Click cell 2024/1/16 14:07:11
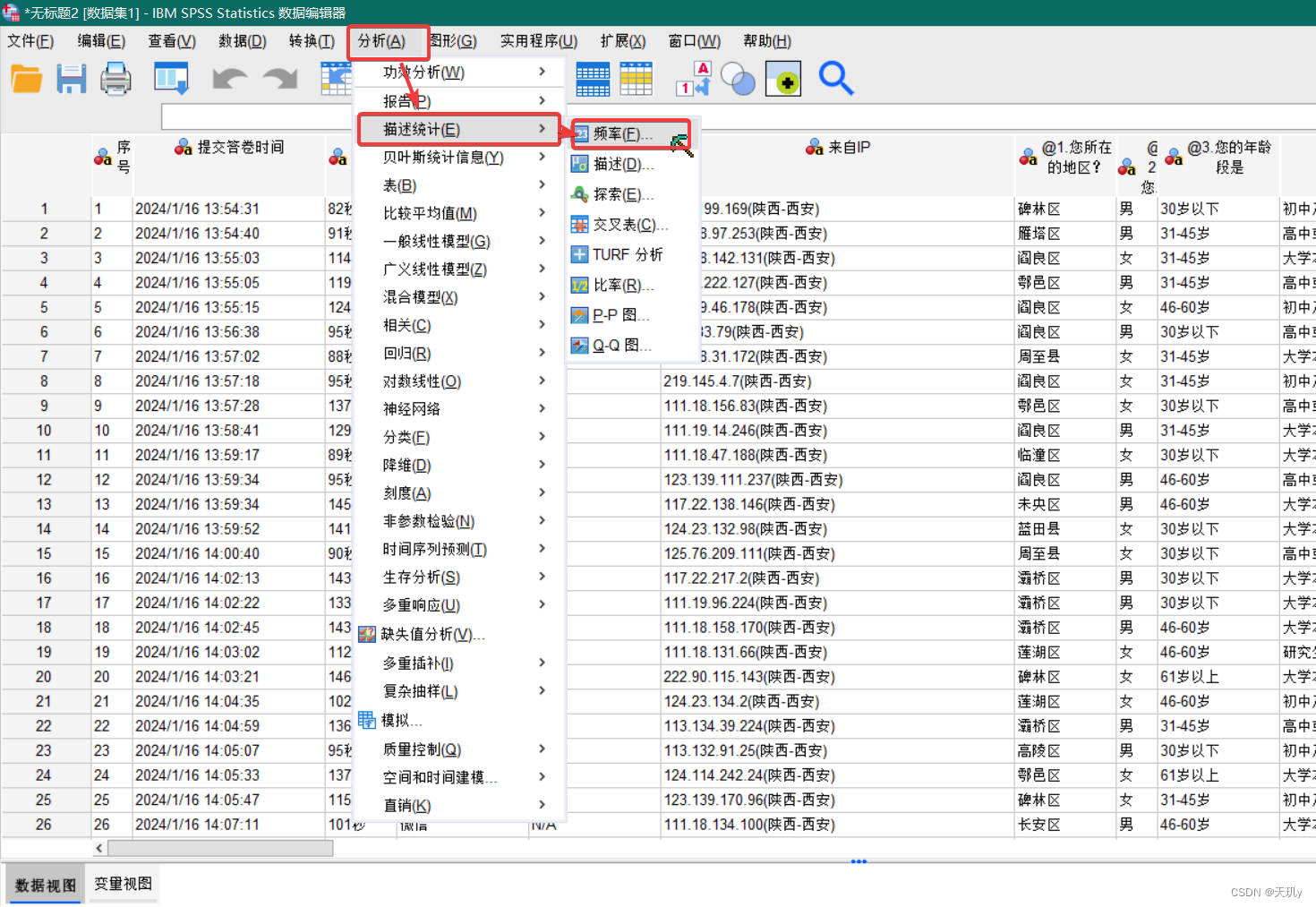Image resolution: width=1316 pixels, height=907 pixels. tap(229, 825)
